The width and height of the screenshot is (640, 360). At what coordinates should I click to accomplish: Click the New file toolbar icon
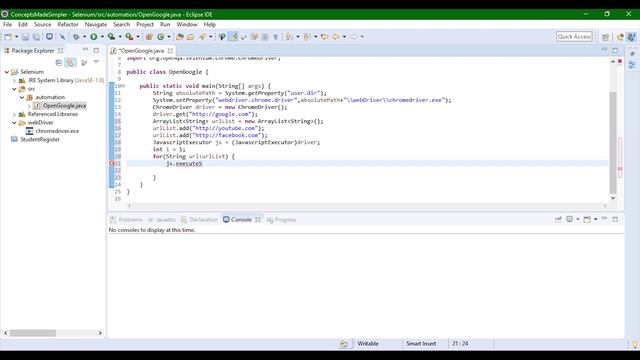tap(8, 37)
